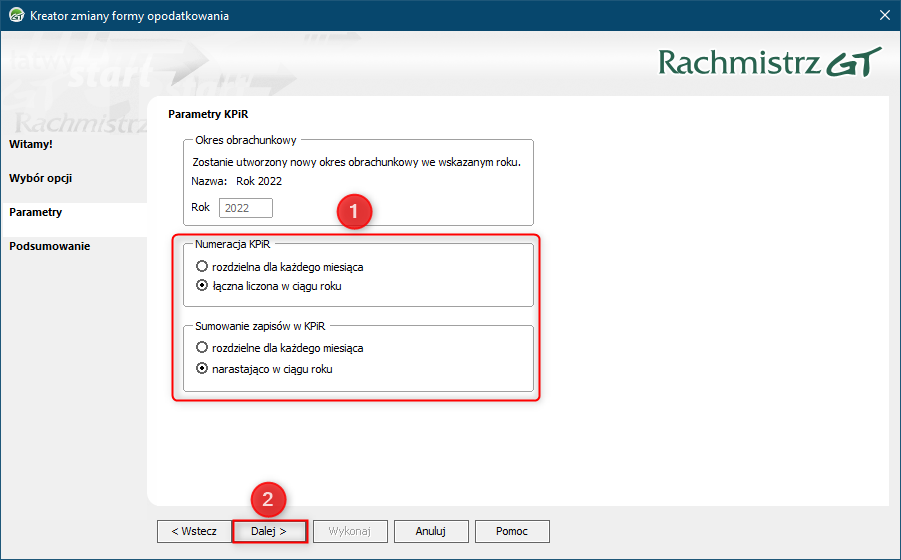
Task: Select separate KPiR numbering for each month
Action: [x=202, y=267]
